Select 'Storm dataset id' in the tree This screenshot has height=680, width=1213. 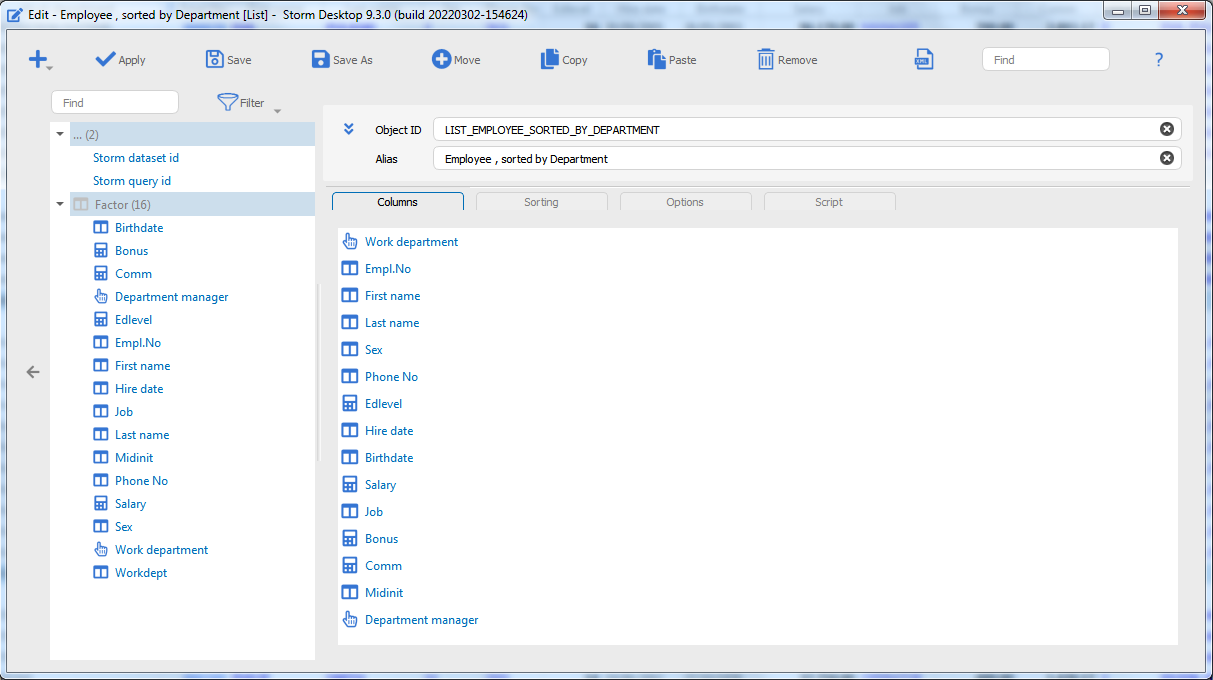(136, 158)
